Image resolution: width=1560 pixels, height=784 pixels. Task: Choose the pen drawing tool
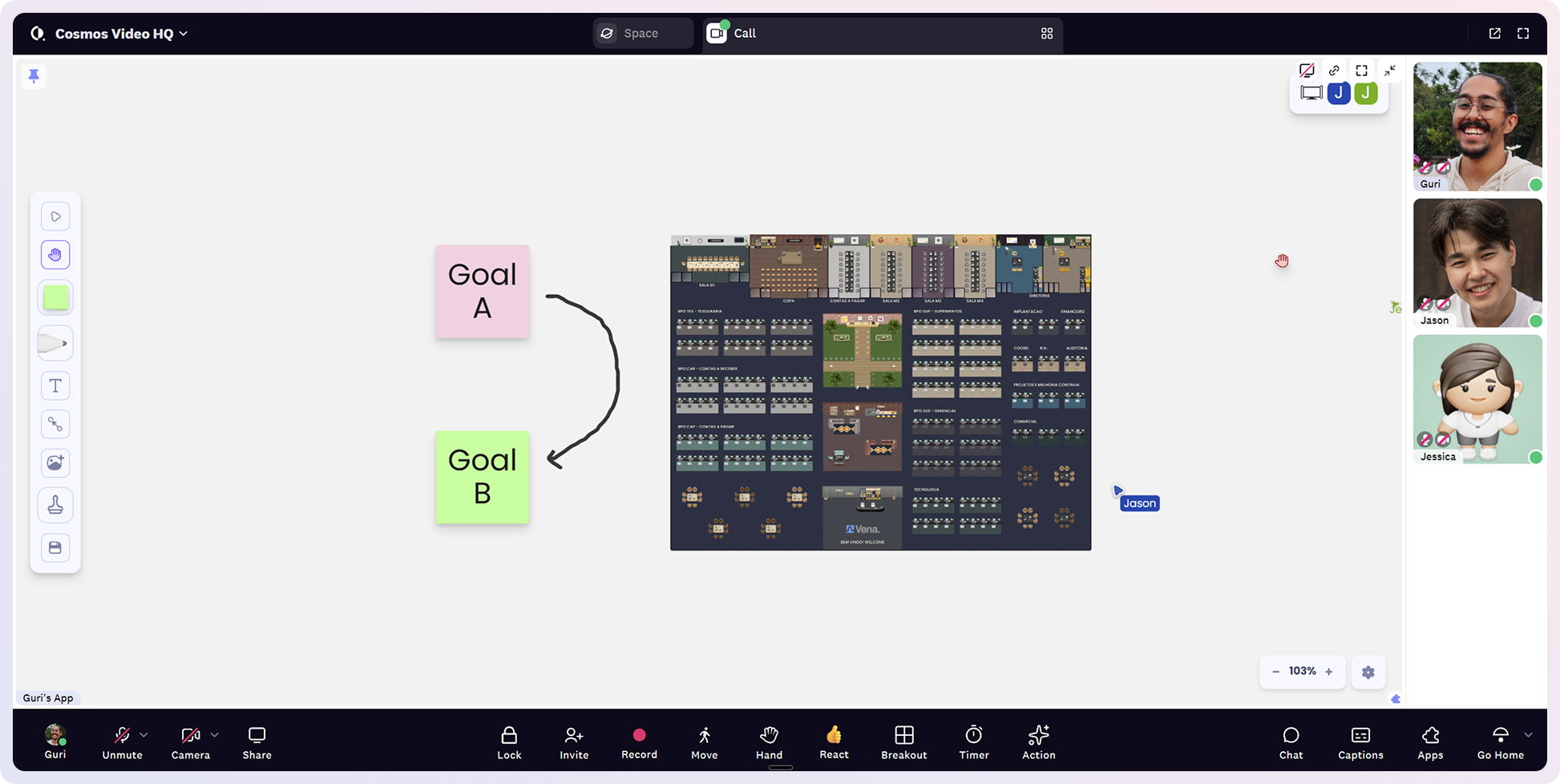(x=55, y=343)
